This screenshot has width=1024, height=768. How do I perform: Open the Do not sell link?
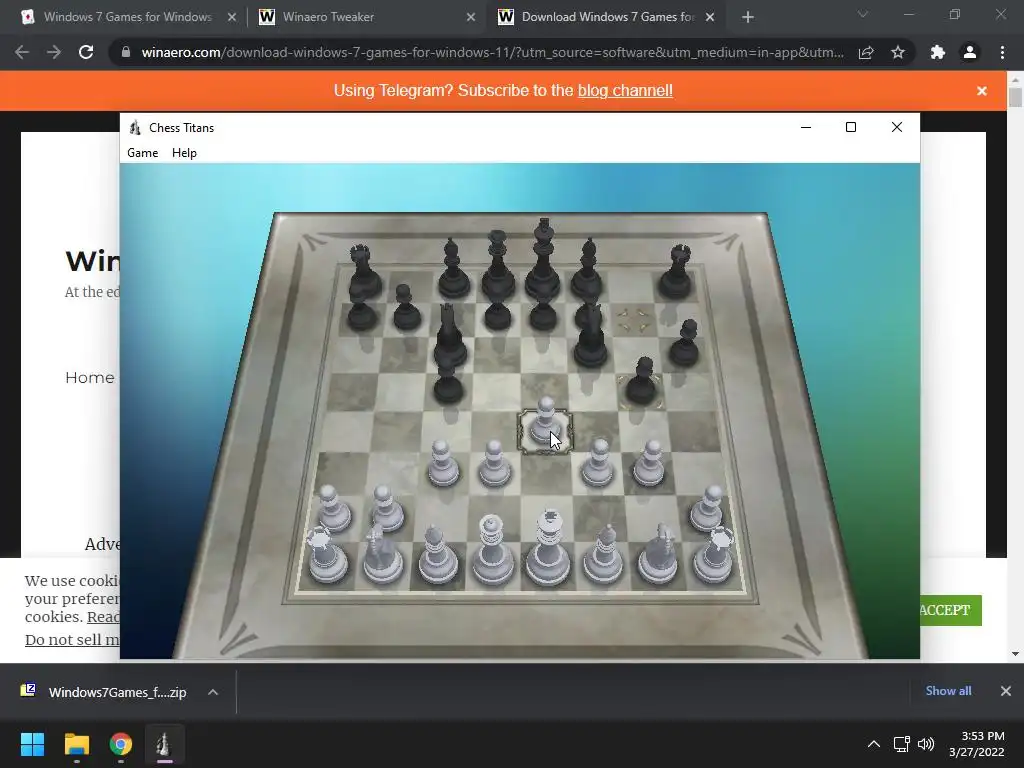point(72,640)
